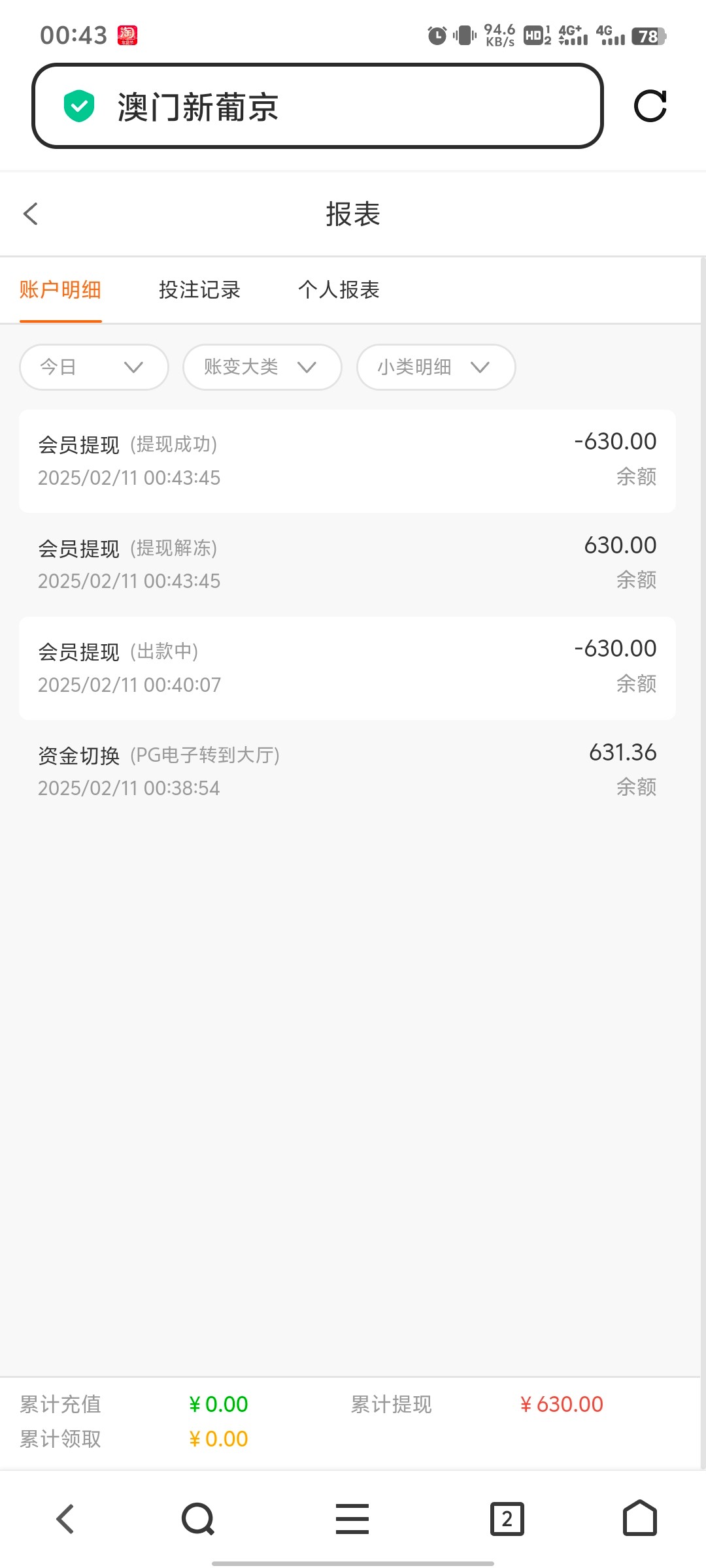Viewport: 706px width, 1568px height.
Task: Go back using the header arrow
Action: (x=31, y=214)
